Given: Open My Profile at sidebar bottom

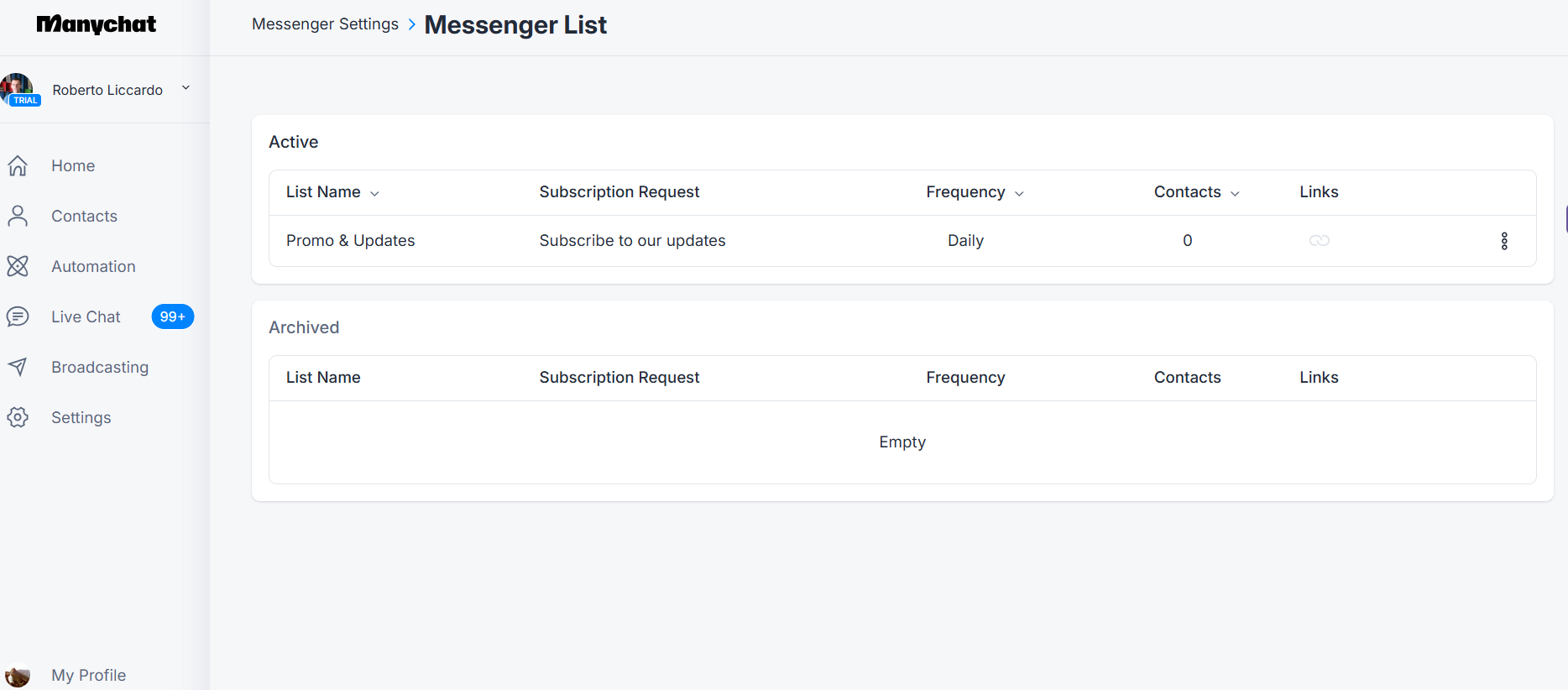Looking at the screenshot, I should pos(88,675).
